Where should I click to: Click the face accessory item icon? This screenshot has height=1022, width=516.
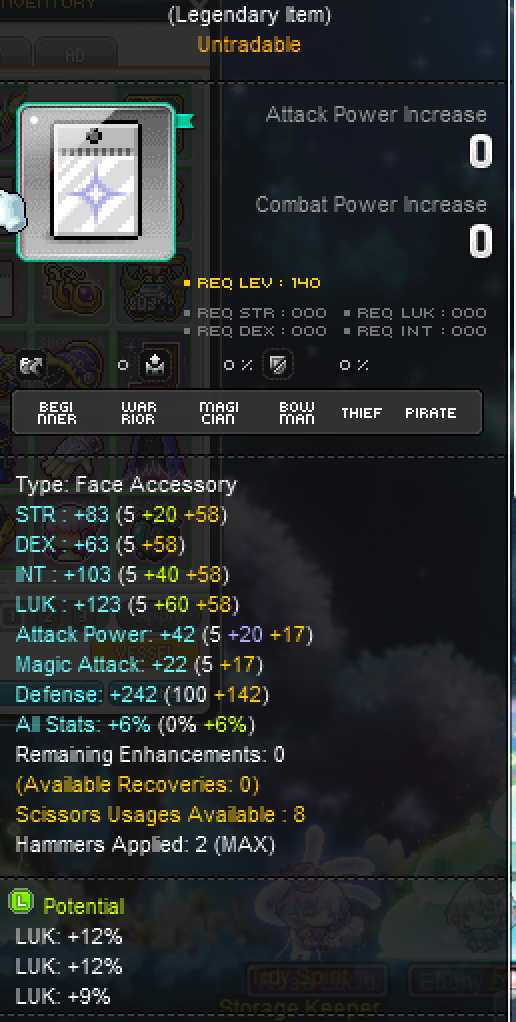(96, 182)
